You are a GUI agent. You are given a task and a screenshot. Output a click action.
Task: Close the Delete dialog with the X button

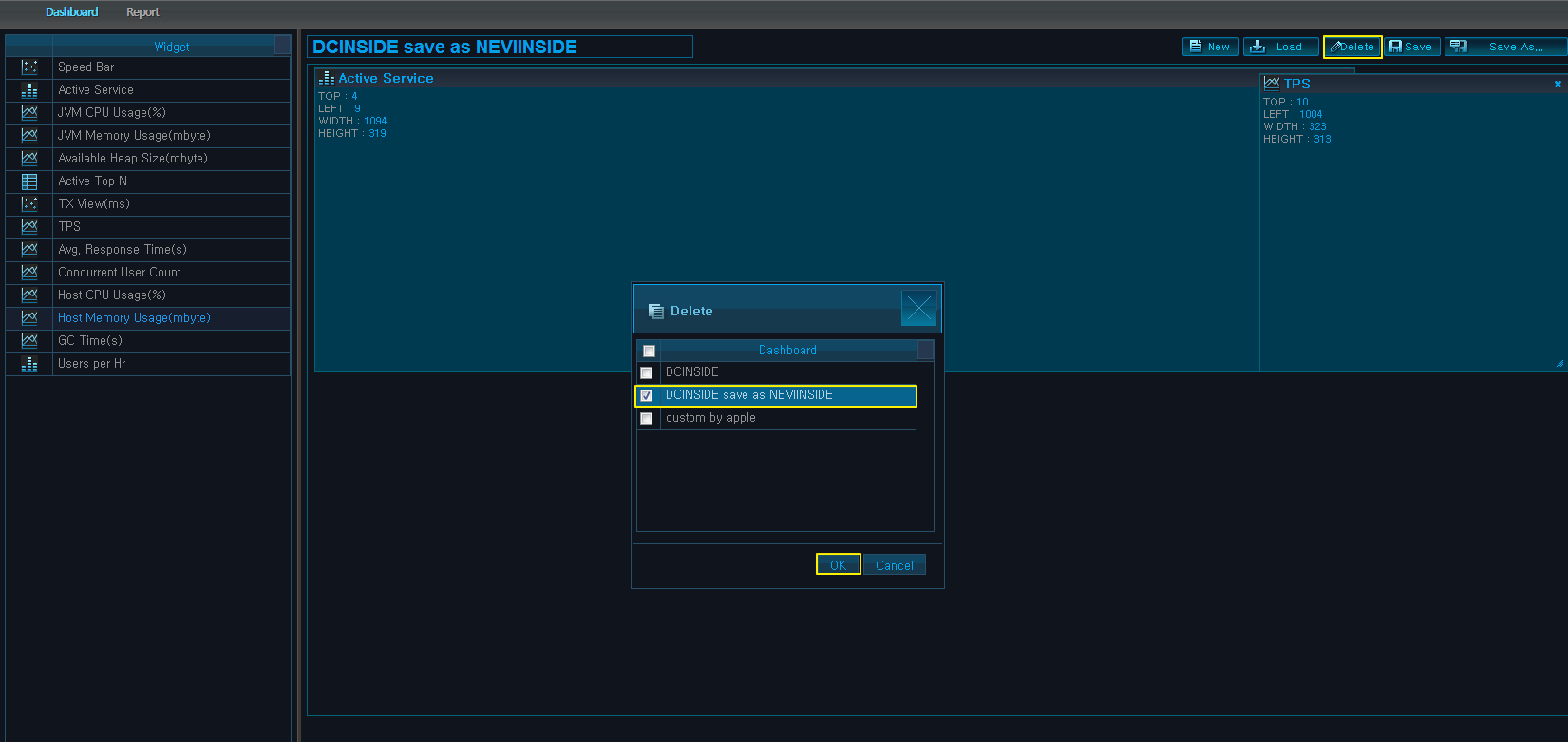pos(918,308)
